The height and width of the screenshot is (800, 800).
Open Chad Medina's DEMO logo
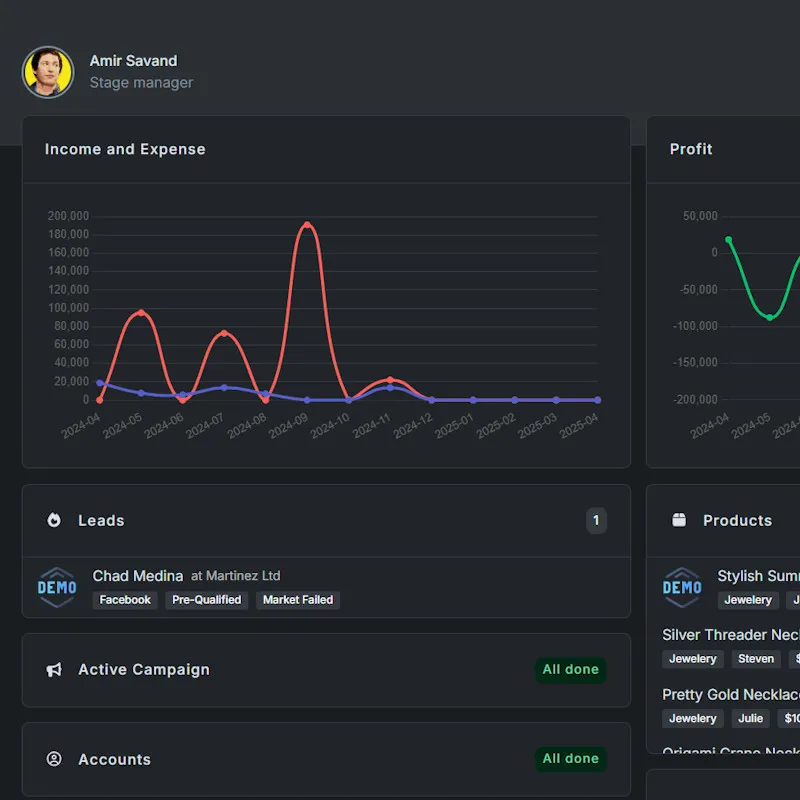pos(57,587)
